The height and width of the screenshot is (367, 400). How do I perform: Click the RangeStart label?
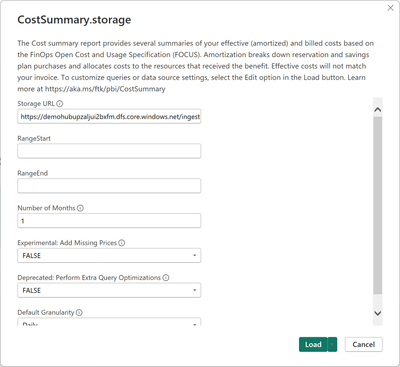[x=34, y=138]
